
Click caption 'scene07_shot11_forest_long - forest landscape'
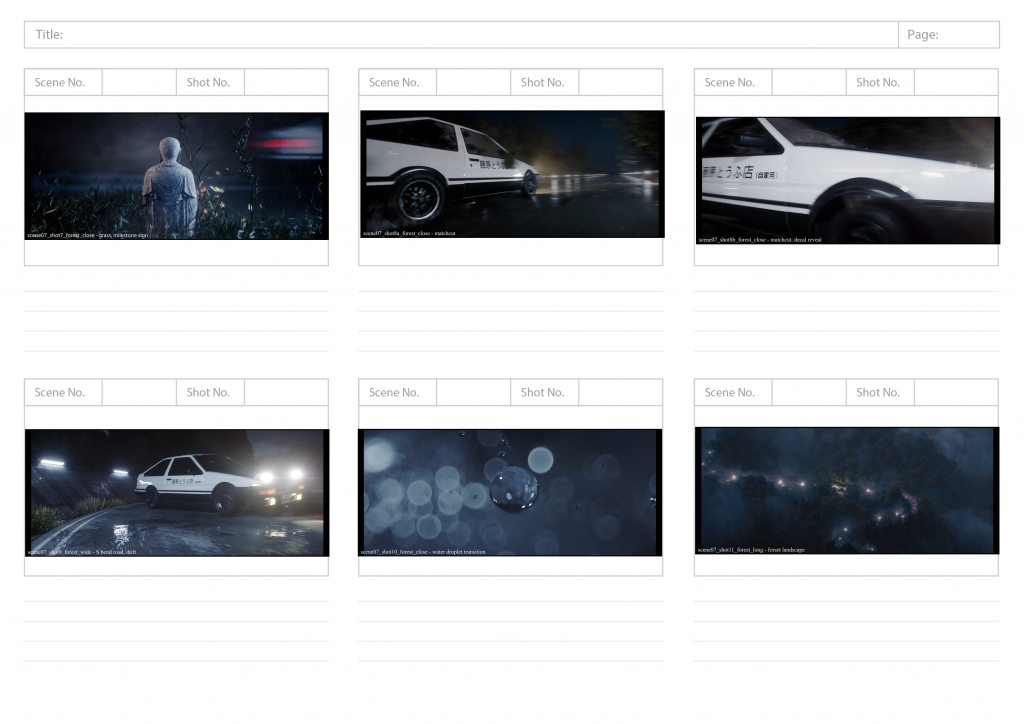(x=751, y=550)
